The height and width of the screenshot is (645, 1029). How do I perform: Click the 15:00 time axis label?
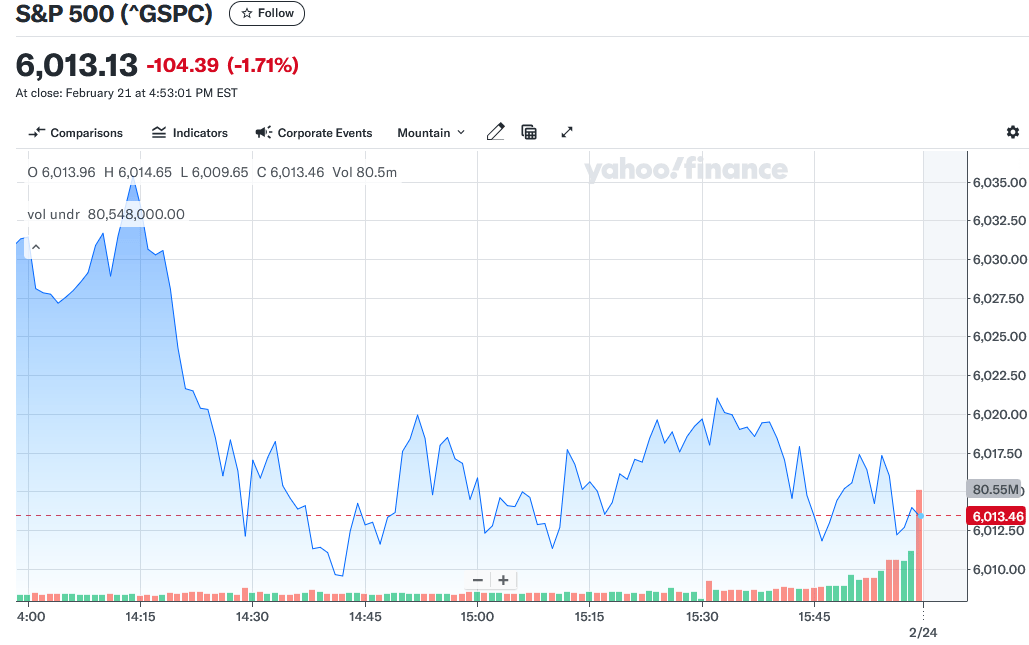477,617
